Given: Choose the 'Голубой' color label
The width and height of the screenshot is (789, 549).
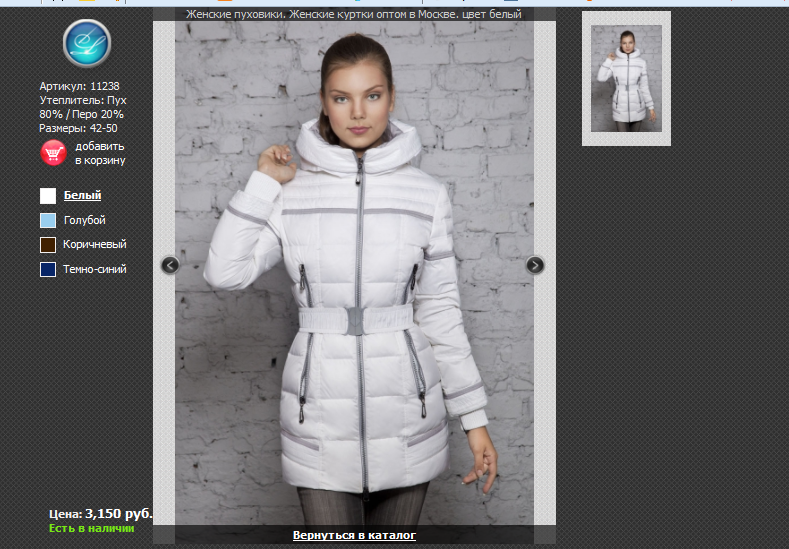Looking at the screenshot, I should 84,220.
